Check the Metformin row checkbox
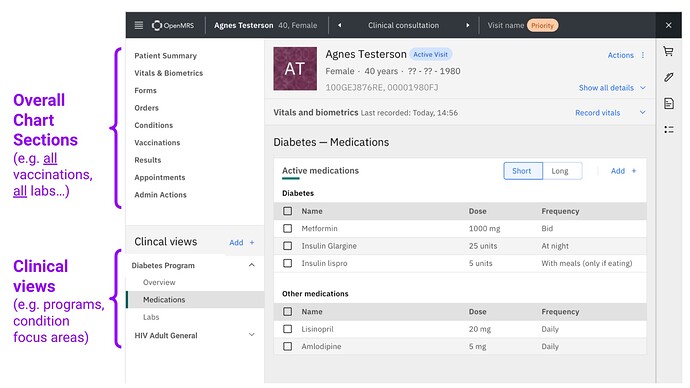The image size is (690, 388). click(287, 228)
